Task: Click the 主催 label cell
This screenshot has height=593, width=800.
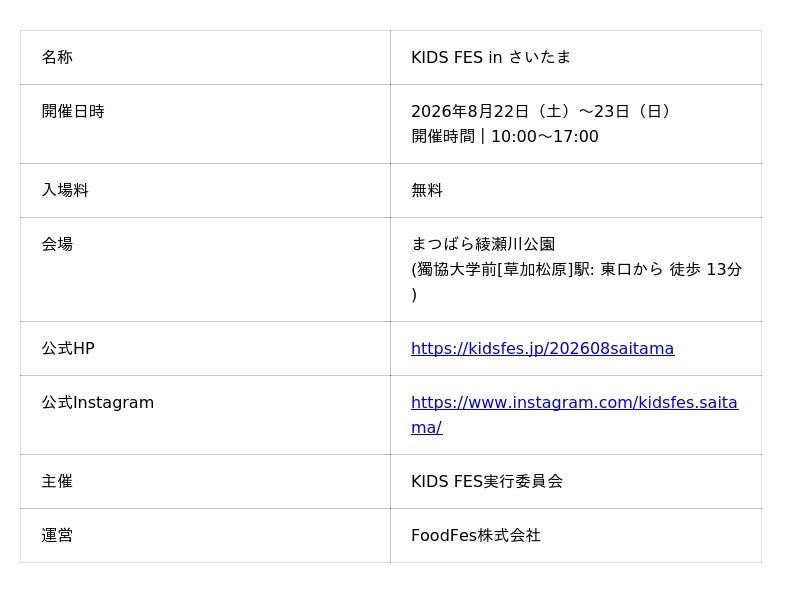Action: [x=205, y=481]
